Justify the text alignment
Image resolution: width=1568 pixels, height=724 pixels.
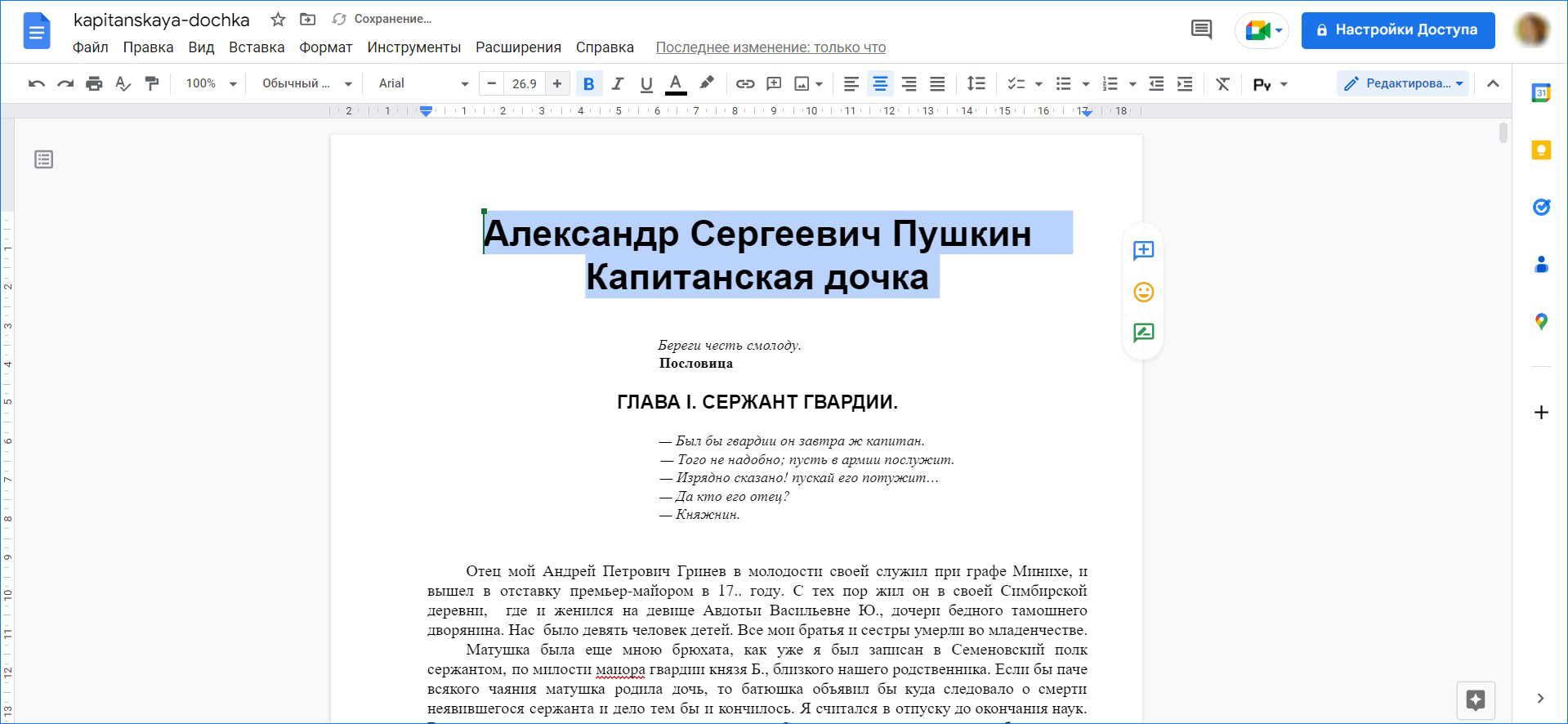tap(937, 83)
